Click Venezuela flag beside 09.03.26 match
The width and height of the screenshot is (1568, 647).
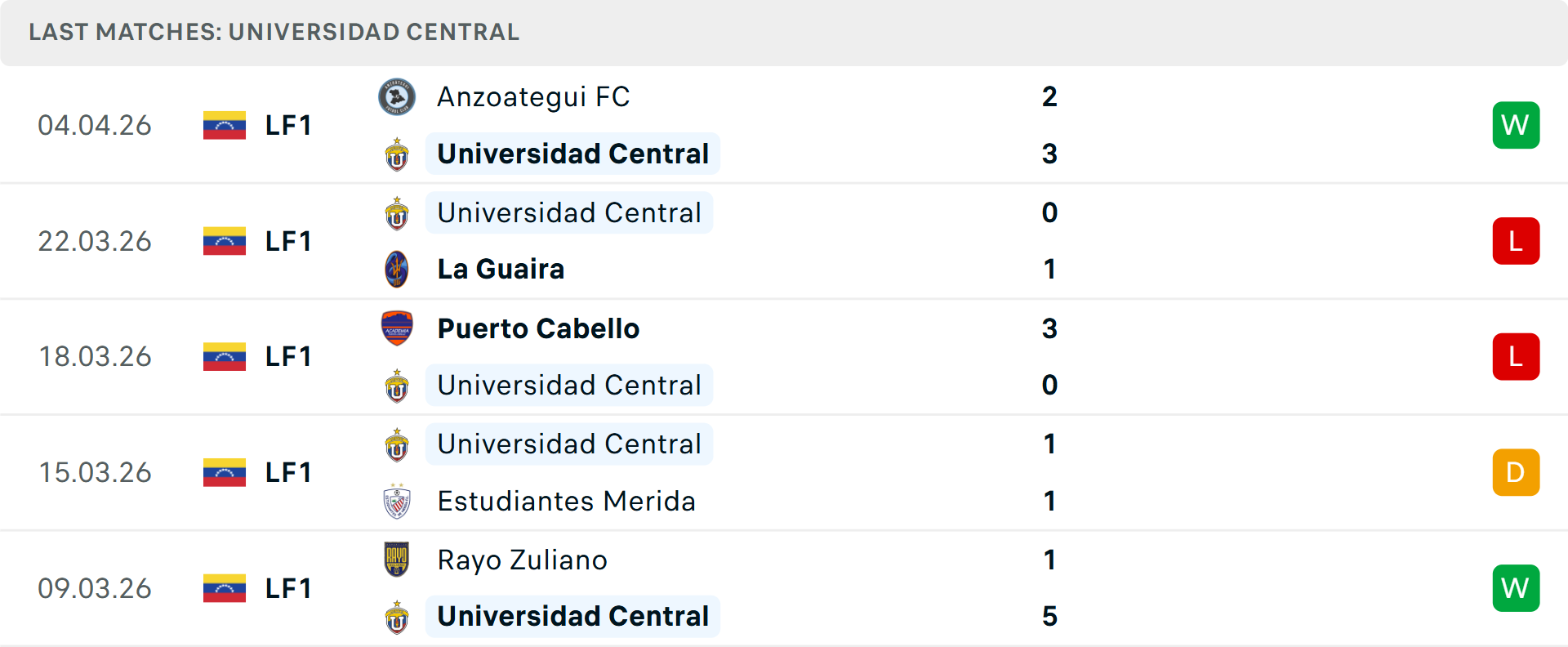225,588
